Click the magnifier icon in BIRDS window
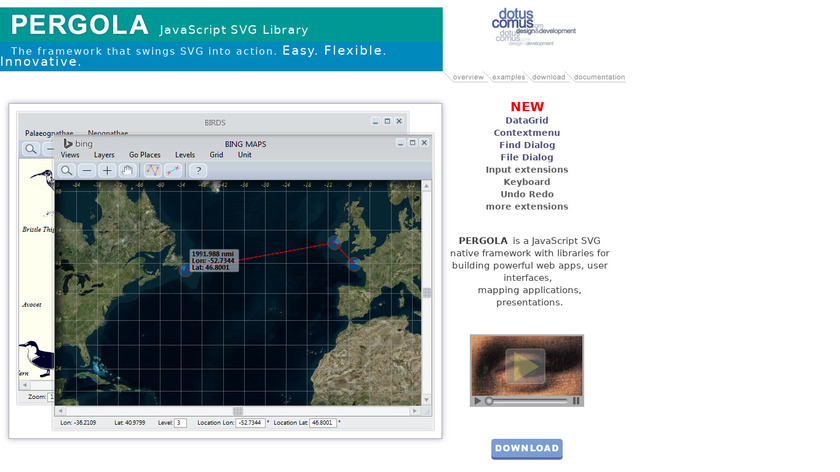The height and width of the screenshot is (472, 840). coord(31,149)
